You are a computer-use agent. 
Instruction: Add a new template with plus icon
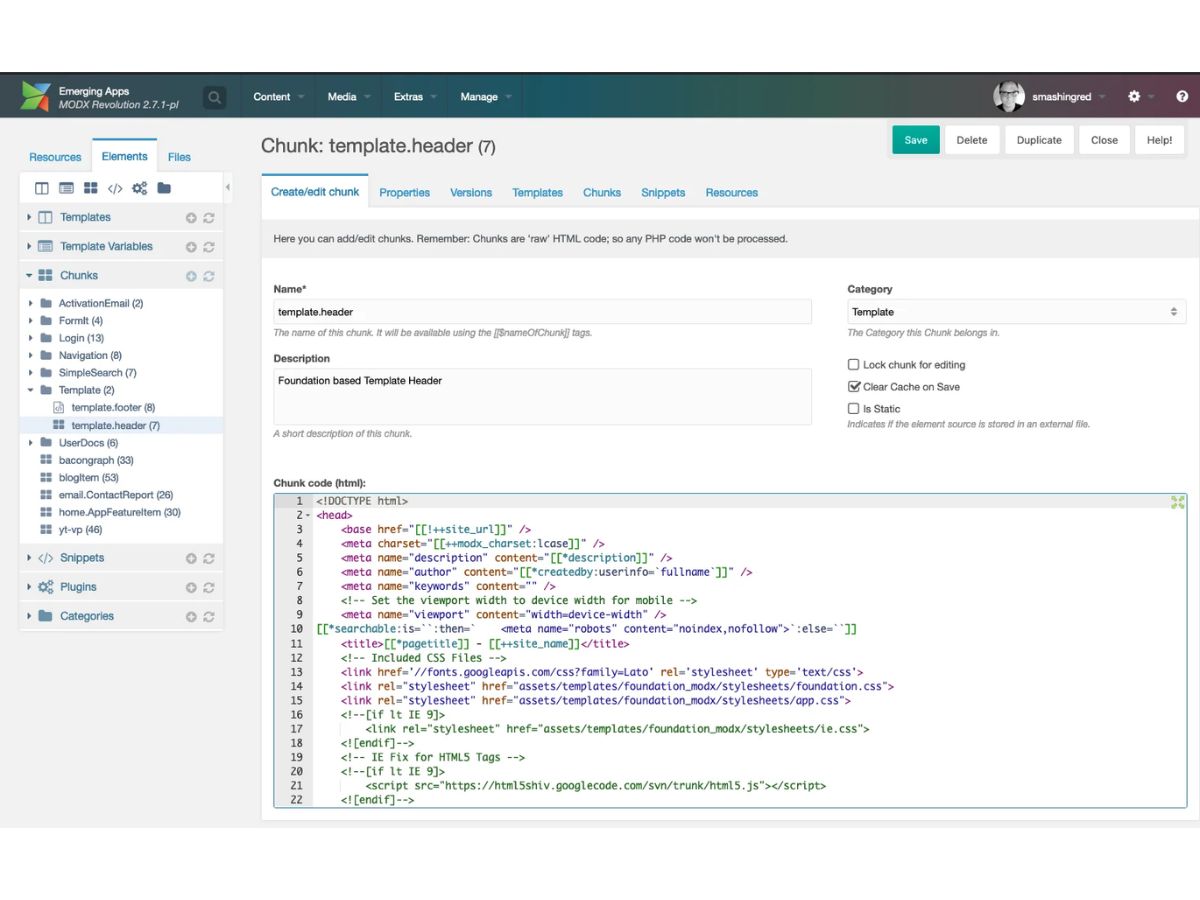tap(191, 218)
